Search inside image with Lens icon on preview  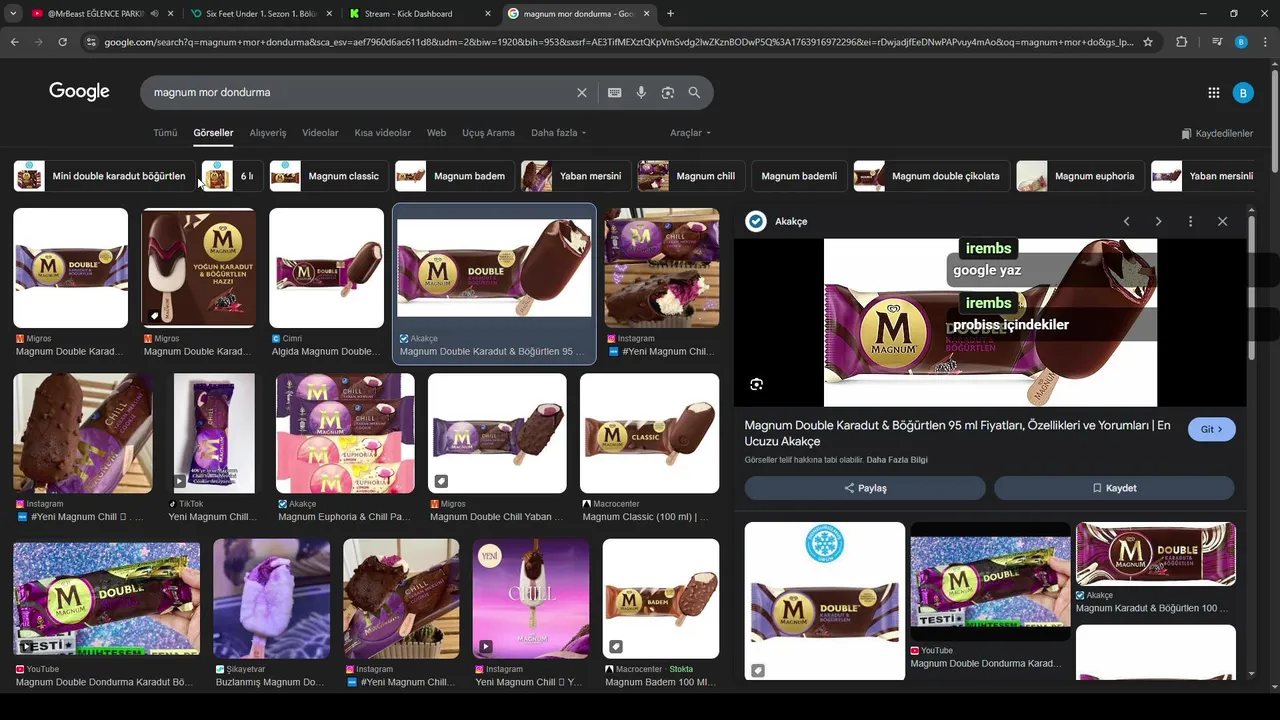pyautogui.click(x=757, y=384)
